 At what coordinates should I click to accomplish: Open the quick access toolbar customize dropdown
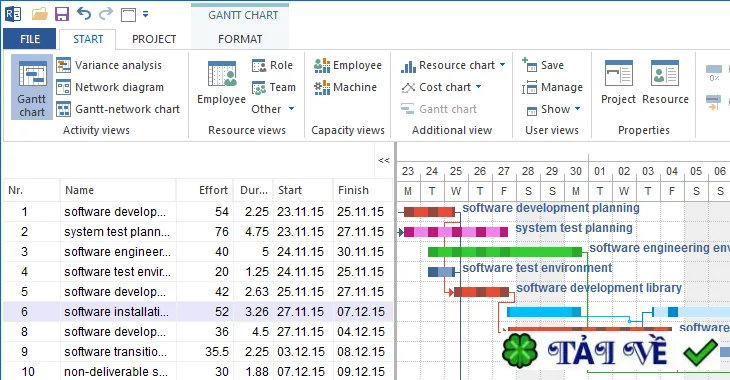click(145, 15)
